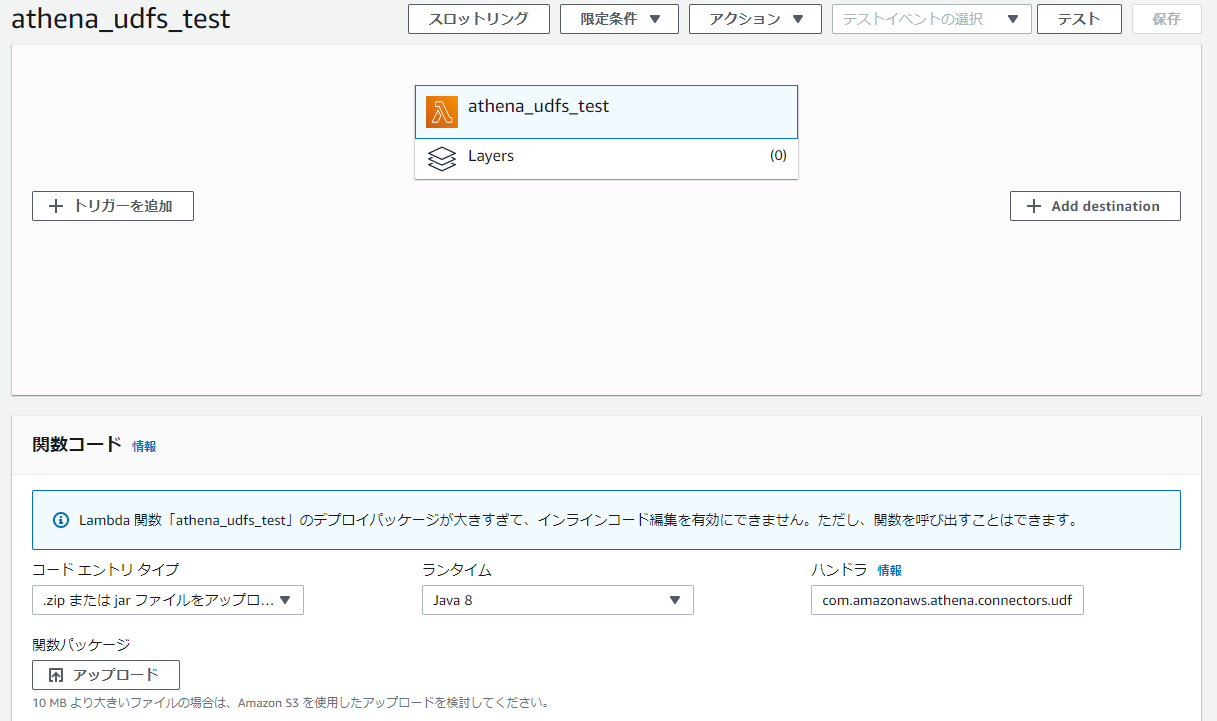Click the athena_udfs_test page title
Image resolution: width=1217 pixels, height=721 pixels.
click(x=120, y=18)
